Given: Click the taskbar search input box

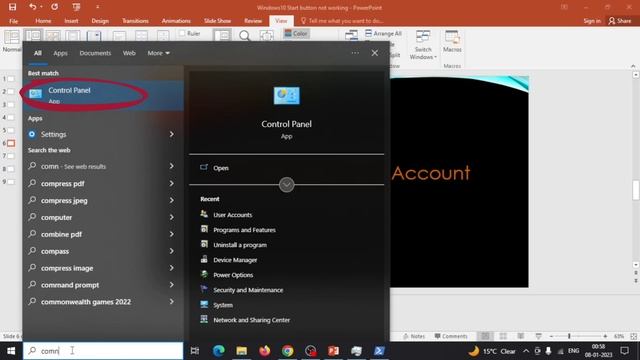Looking at the screenshot, I should pos(103,351).
